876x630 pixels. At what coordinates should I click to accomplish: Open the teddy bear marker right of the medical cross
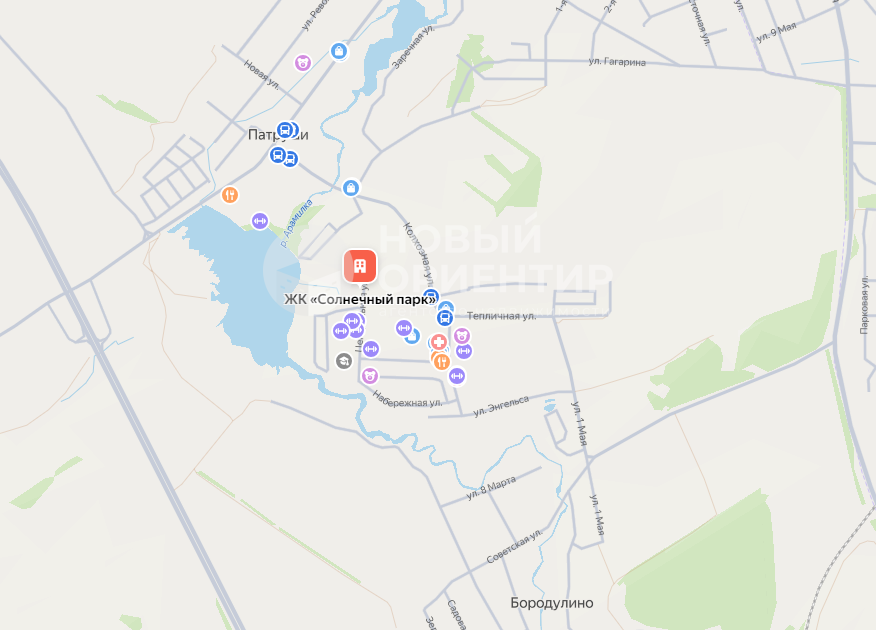461,336
